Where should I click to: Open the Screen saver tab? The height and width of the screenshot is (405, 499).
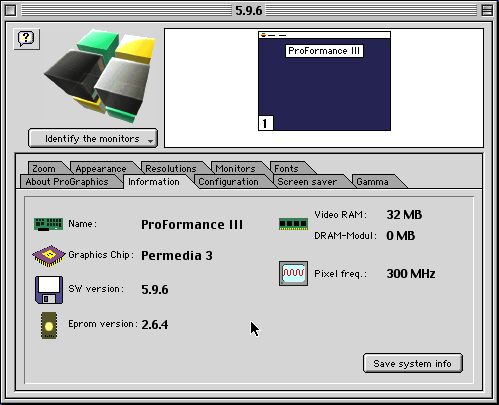307,182
